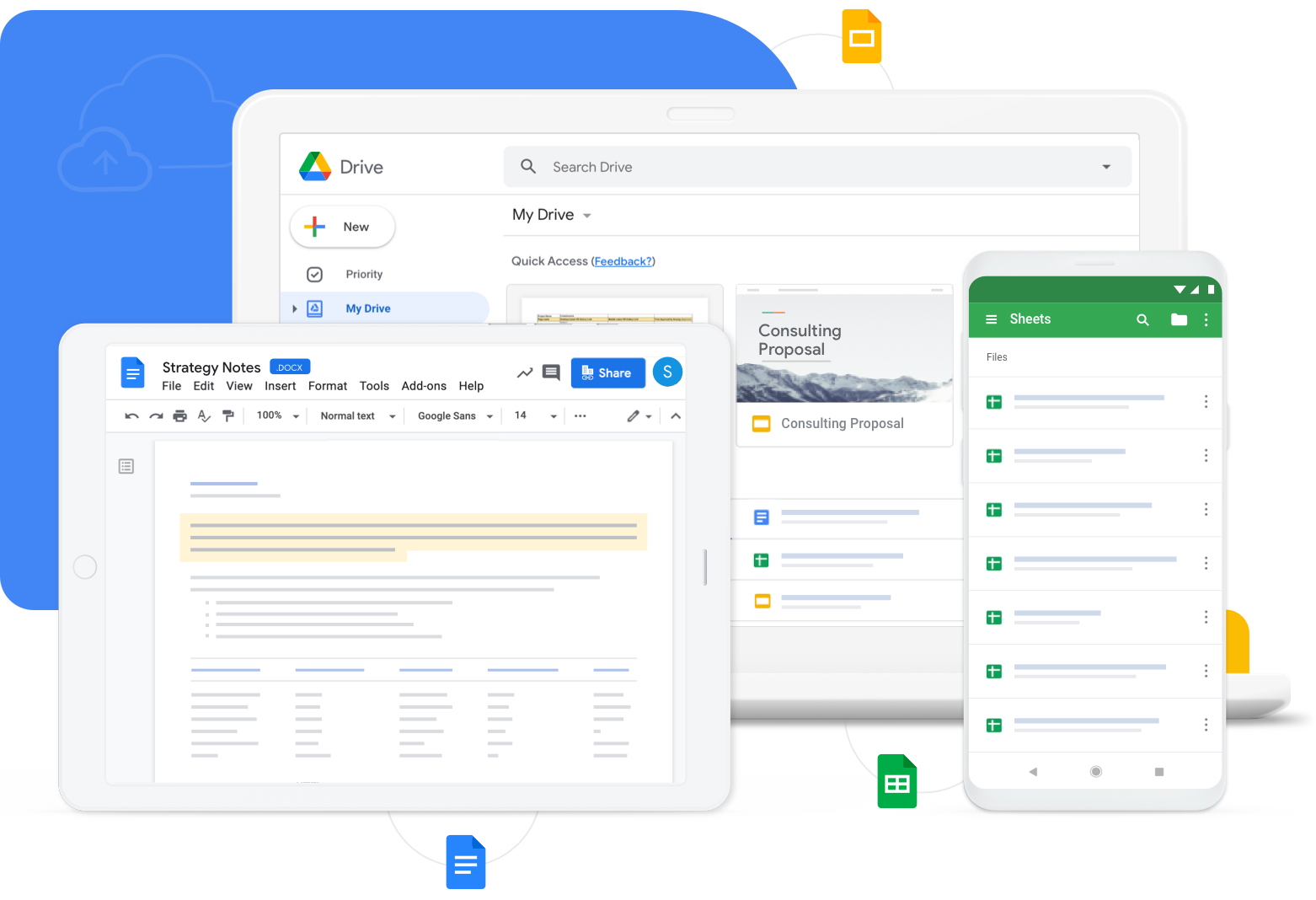
Task: Open comments icon in Docs header
Action: 552,372
